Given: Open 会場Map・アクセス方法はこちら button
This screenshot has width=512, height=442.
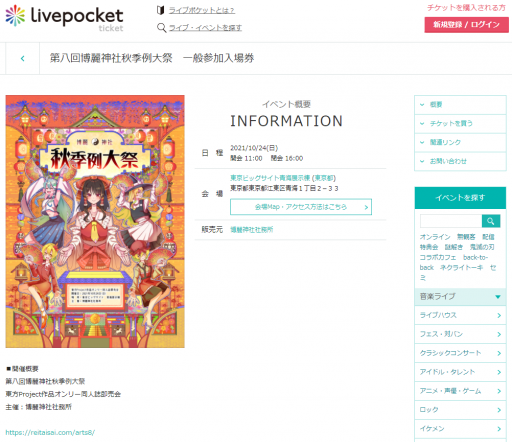Looking at the screenshot, I should (x=301, y=207).
